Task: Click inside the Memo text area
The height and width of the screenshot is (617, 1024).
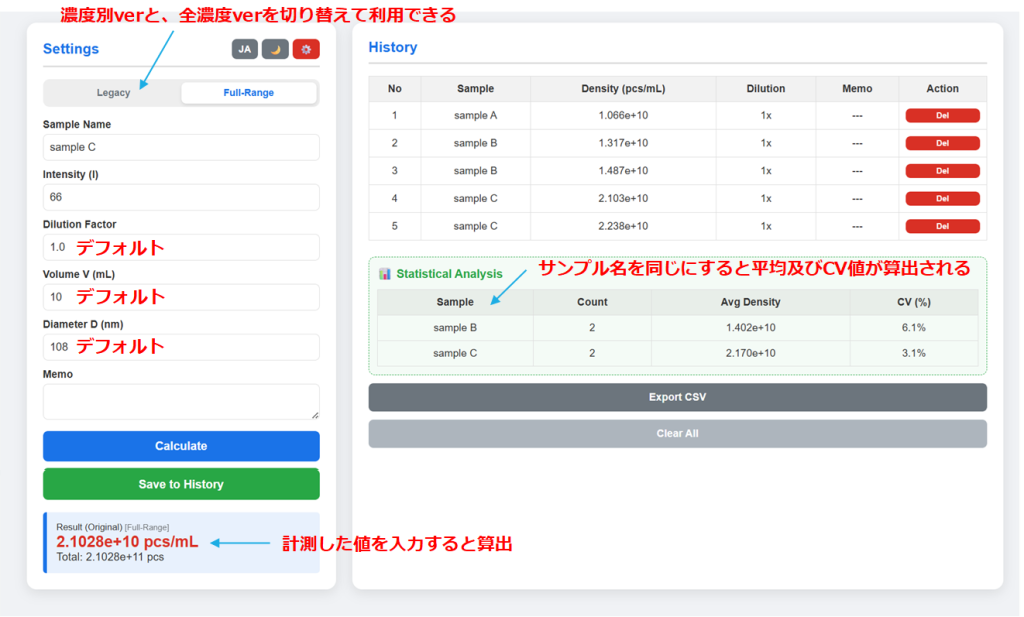Action: pos(181,401)
